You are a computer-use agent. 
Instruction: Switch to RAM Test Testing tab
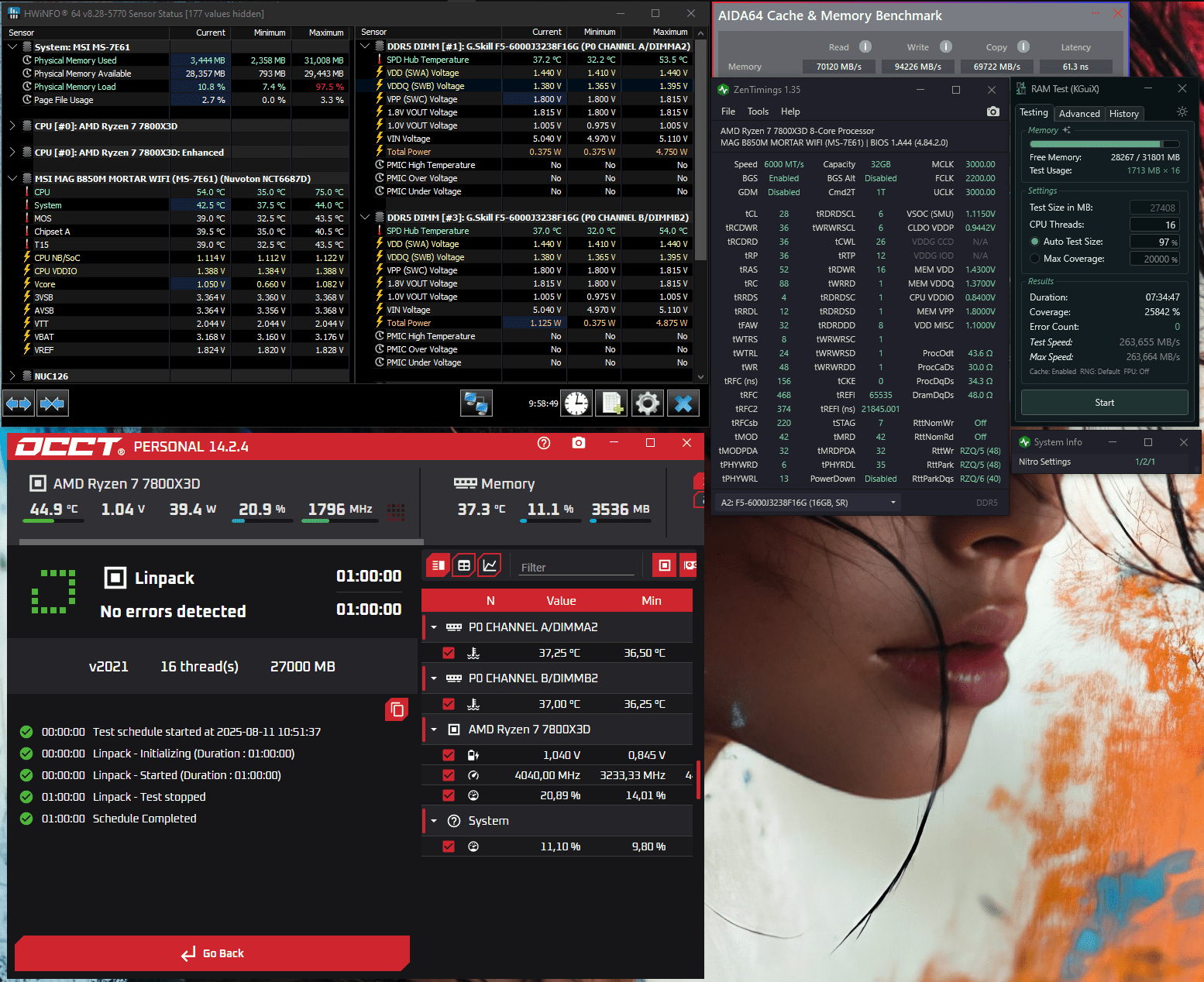coord(1034,112)
